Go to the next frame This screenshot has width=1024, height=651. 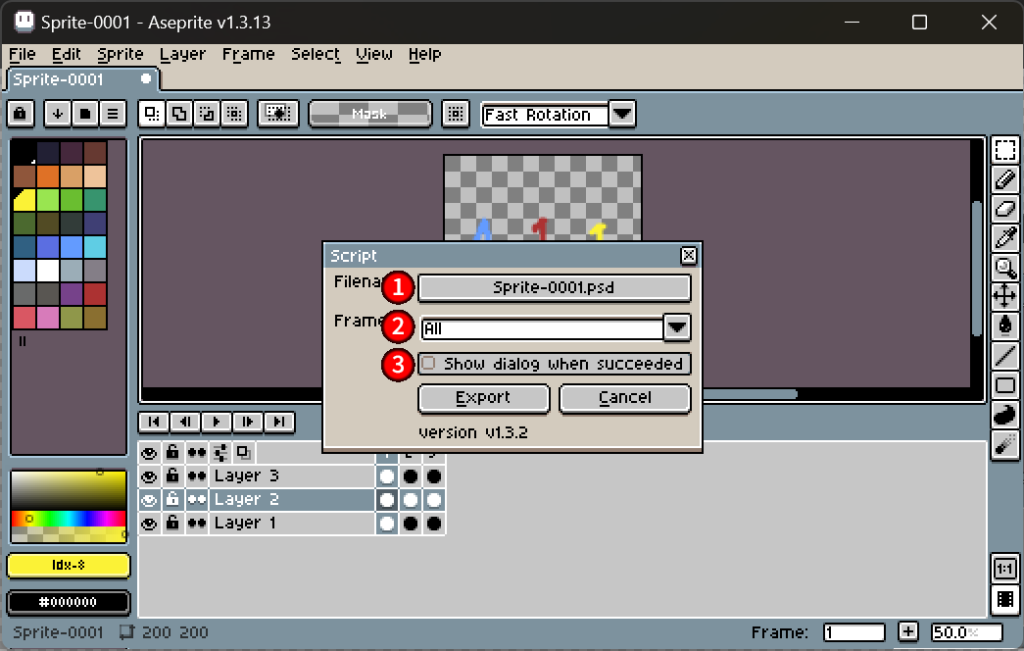coord(248,422)
